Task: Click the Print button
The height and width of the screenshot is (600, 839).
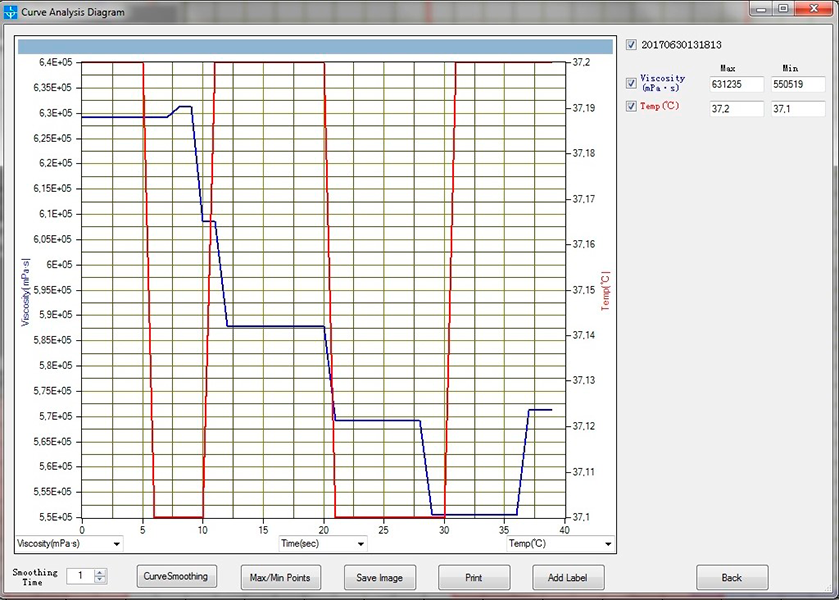Action: [x=474, y=578]
